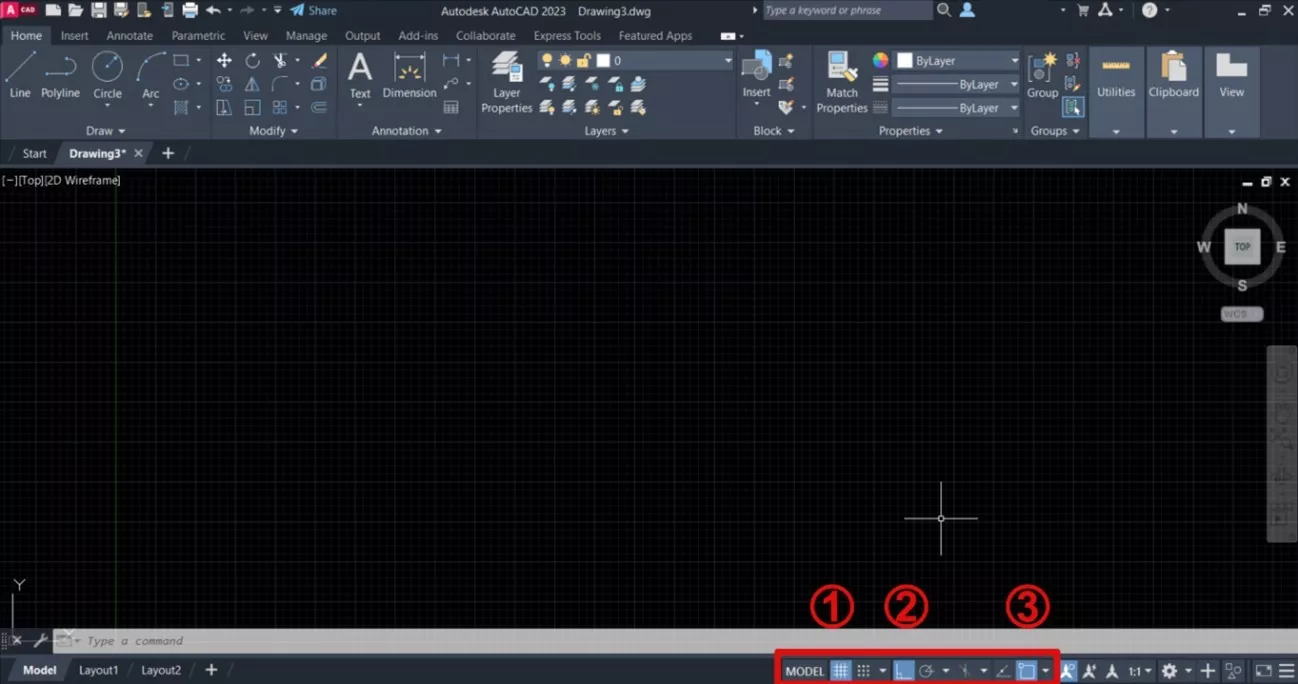
Task: Click the object color wheel icon
Action: [x=880, y=61]
